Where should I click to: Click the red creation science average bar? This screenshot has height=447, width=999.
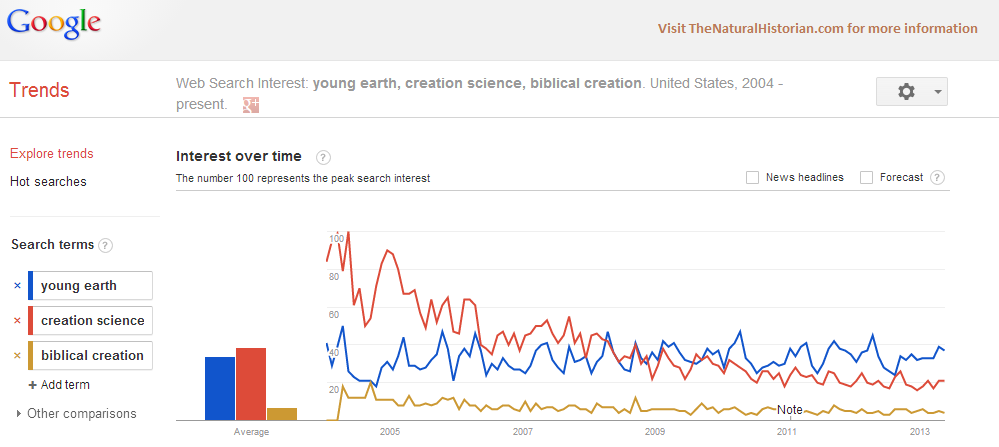click(251, 384)
